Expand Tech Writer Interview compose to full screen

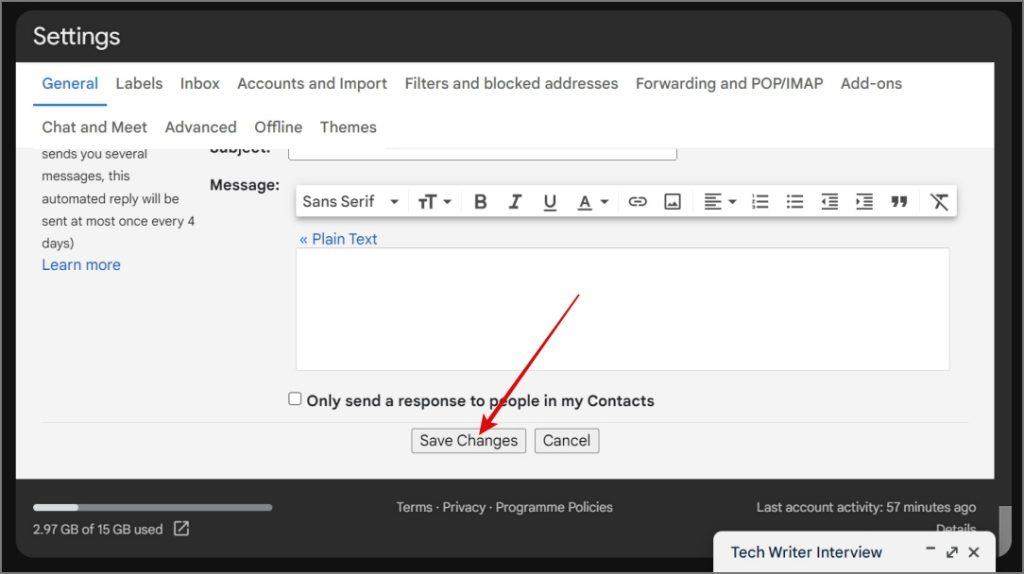pyautogui.click(x=952, y=552)
